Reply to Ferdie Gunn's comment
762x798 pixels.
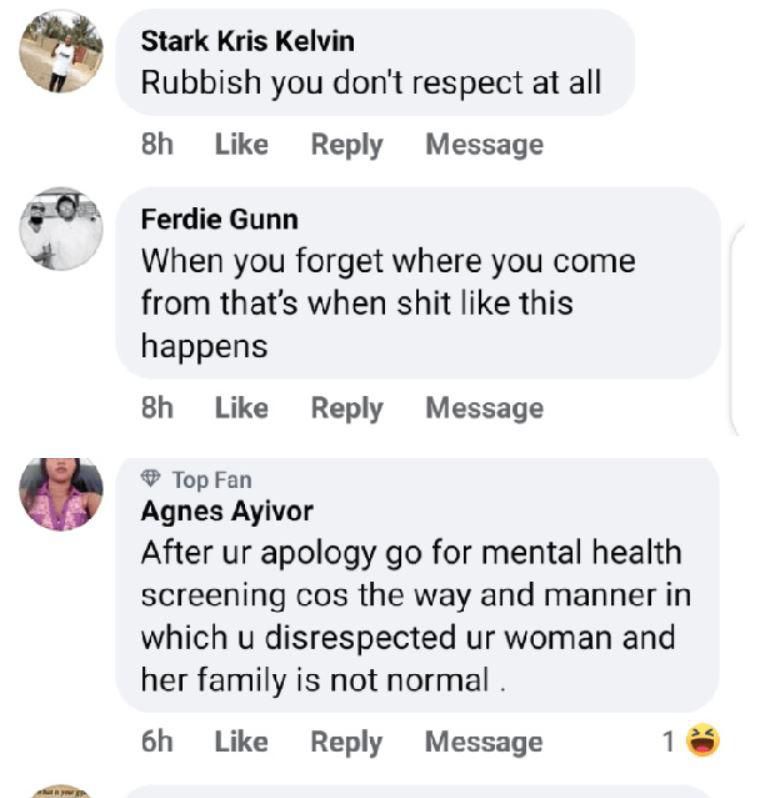point(346,408)
